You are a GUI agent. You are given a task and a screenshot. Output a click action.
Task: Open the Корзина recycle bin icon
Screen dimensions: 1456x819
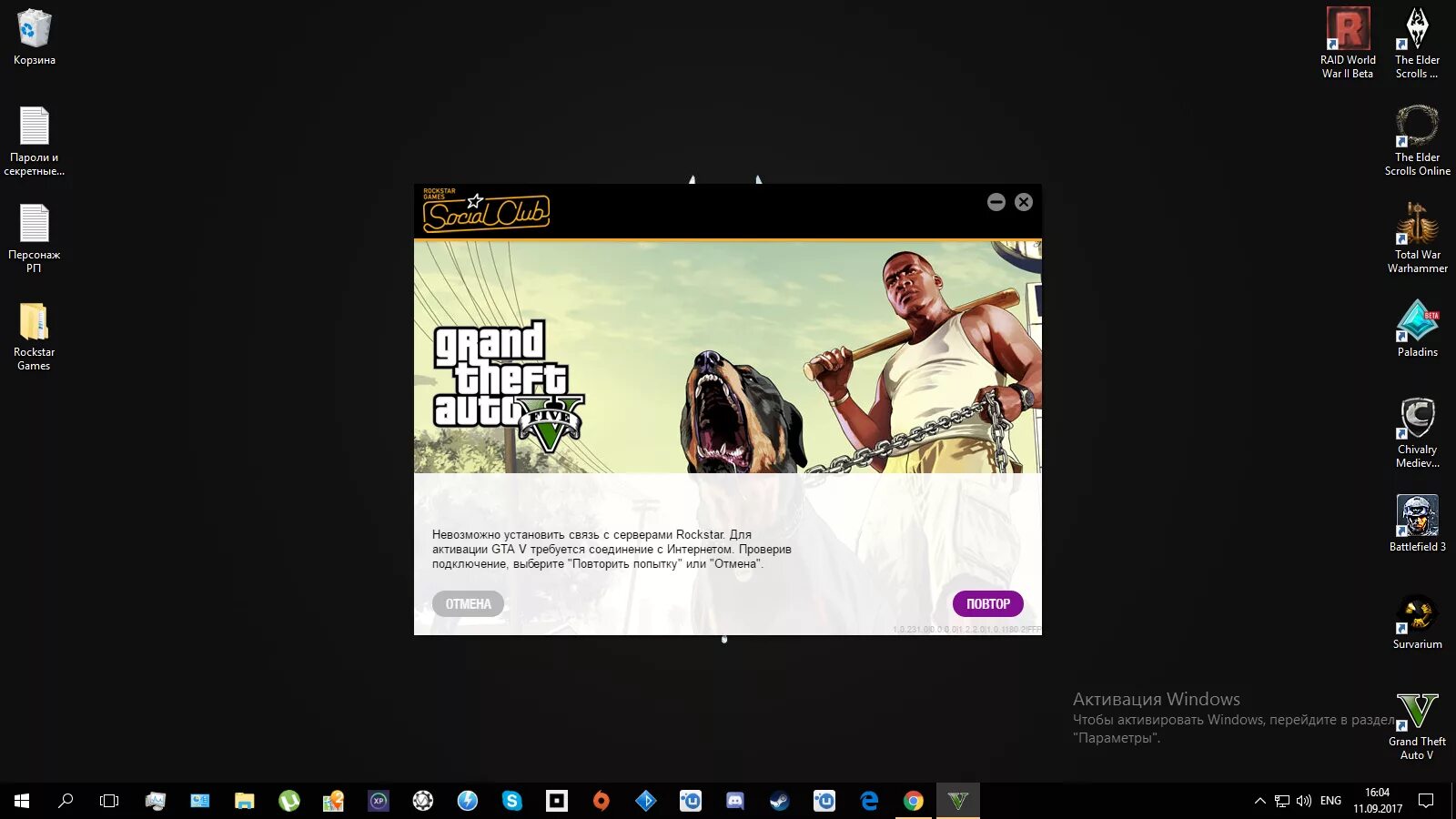coord(35,37)
